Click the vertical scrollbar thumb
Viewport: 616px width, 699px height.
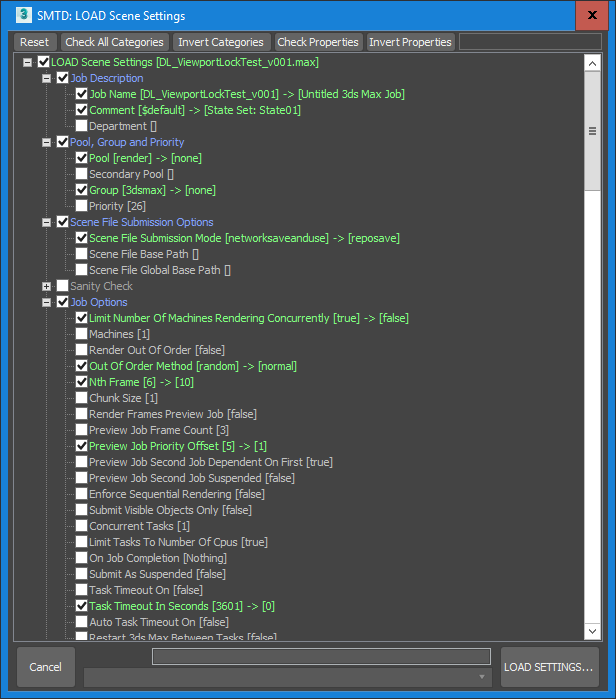tap(592, 131)
